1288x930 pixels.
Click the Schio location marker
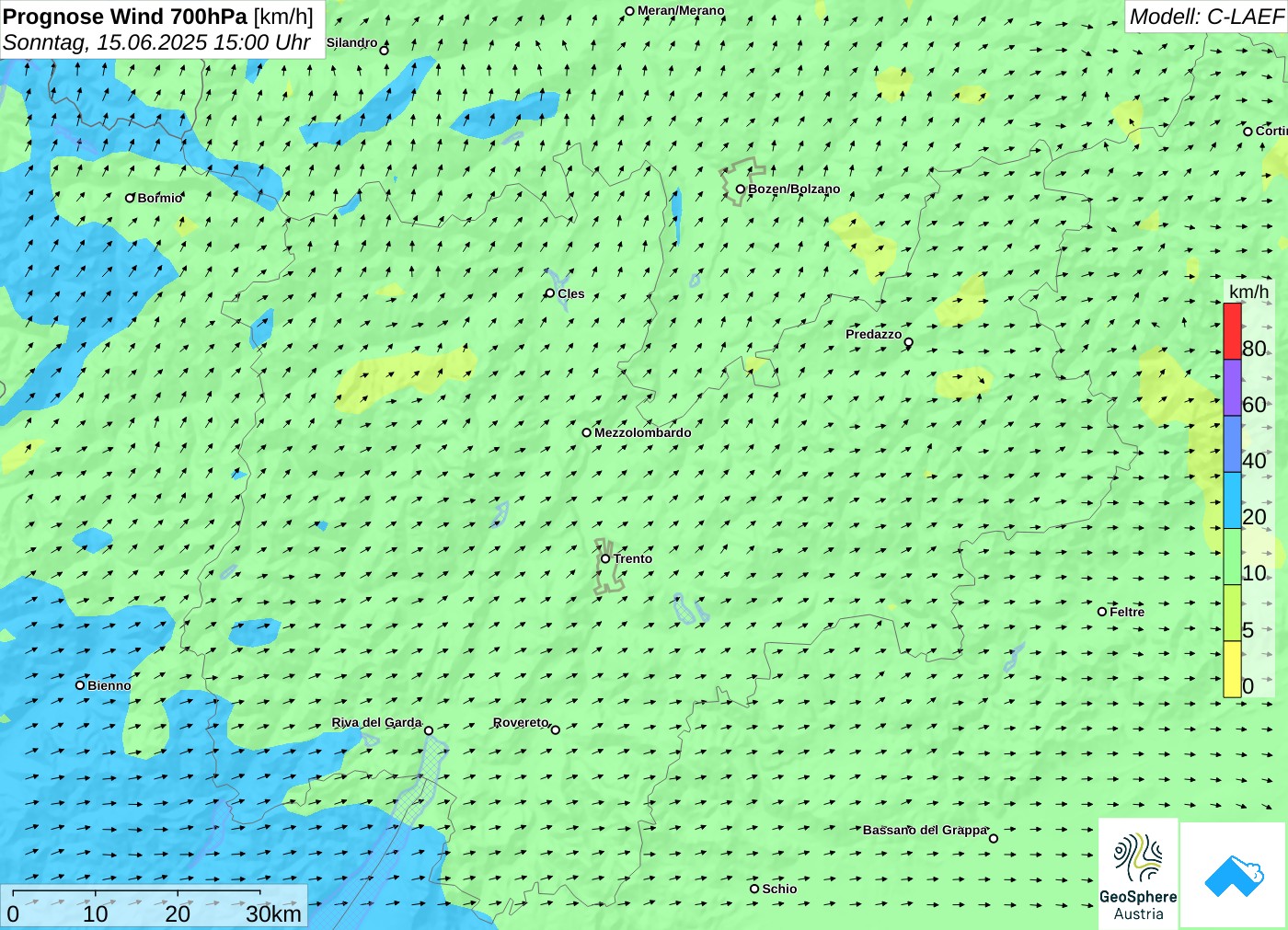tap(754, 889)
